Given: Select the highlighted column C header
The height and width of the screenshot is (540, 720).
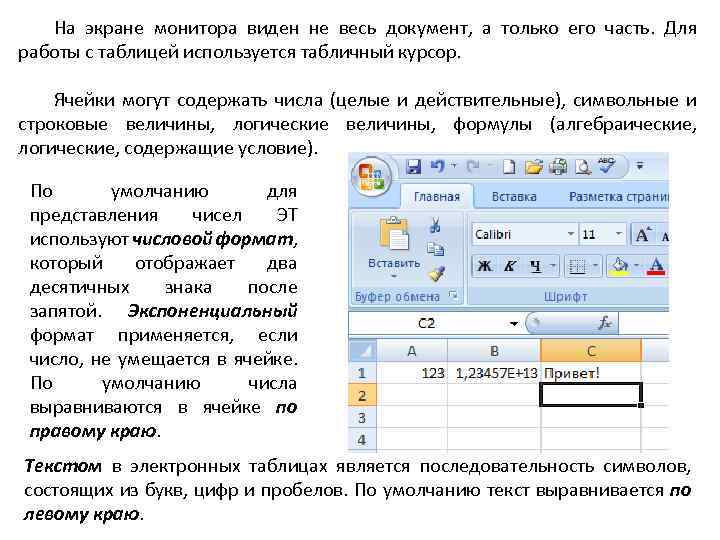Looking at the screenshot, I should coord(591,351).
